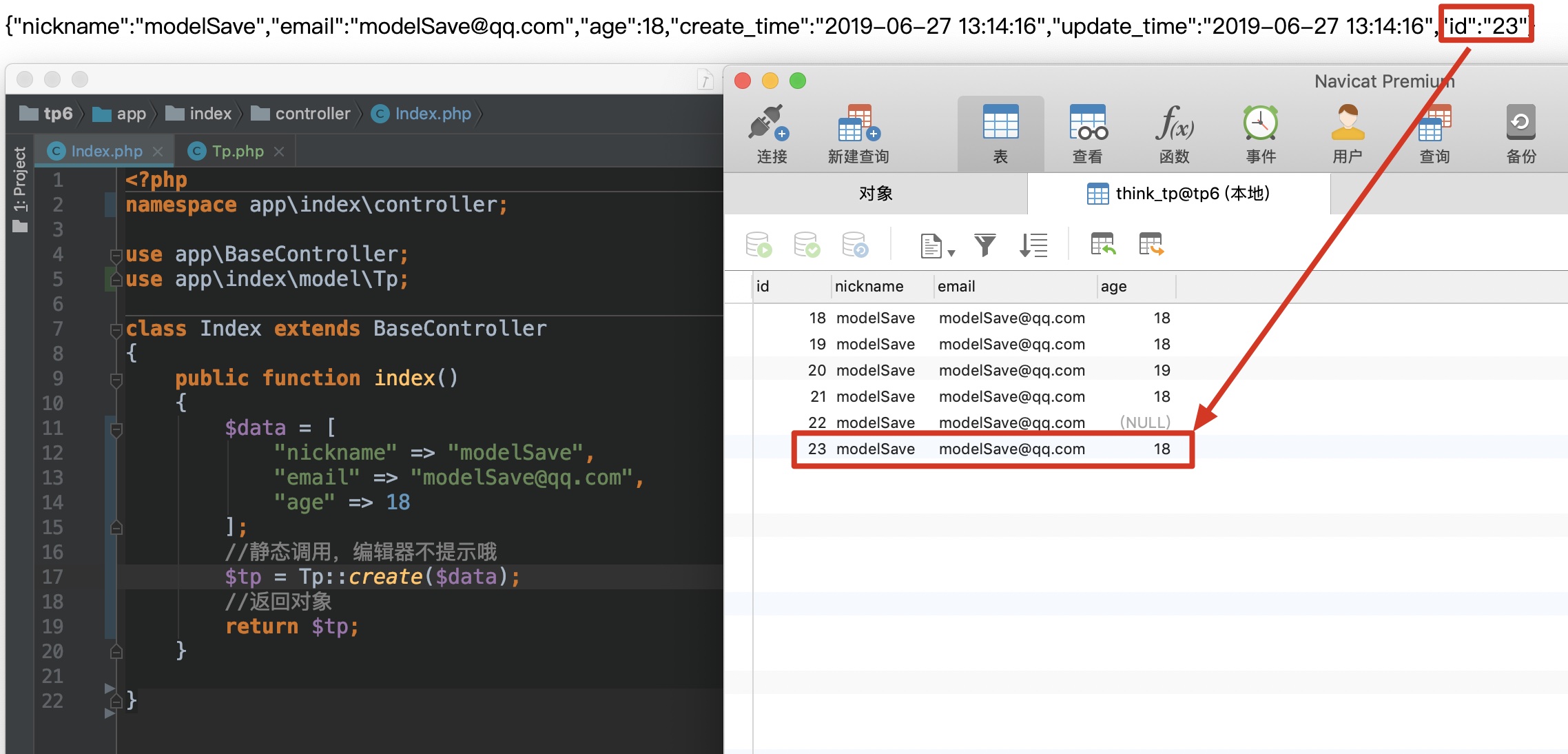Image resolution: width=1568 pixels, height=754 pixels.
Task: Click the index breadcrumb folder
Action: 199,113
